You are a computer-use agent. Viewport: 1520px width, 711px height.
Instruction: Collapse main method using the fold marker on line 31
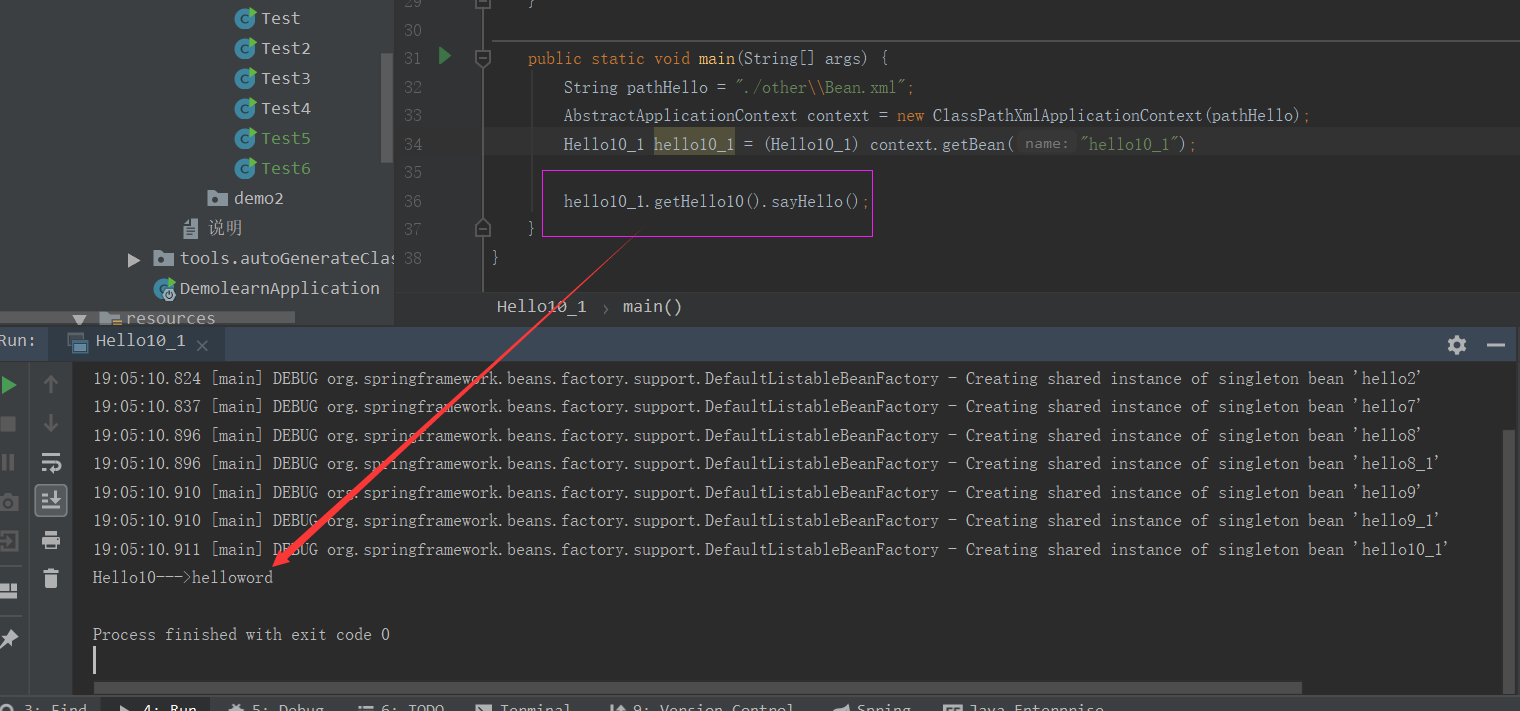(483, 58)
